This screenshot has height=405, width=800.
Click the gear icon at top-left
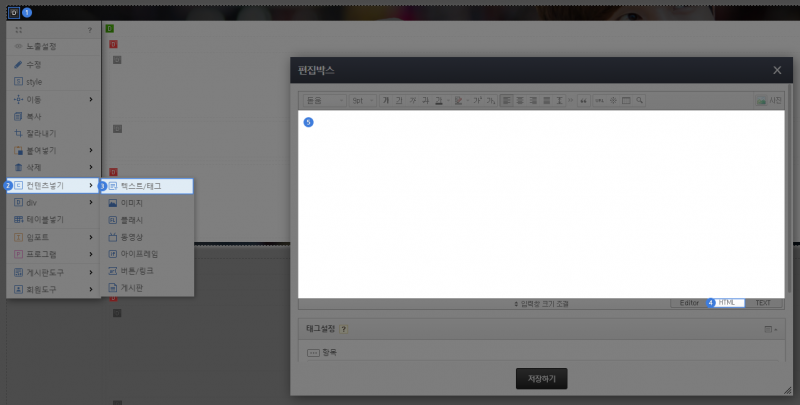(x=13, y=13)
